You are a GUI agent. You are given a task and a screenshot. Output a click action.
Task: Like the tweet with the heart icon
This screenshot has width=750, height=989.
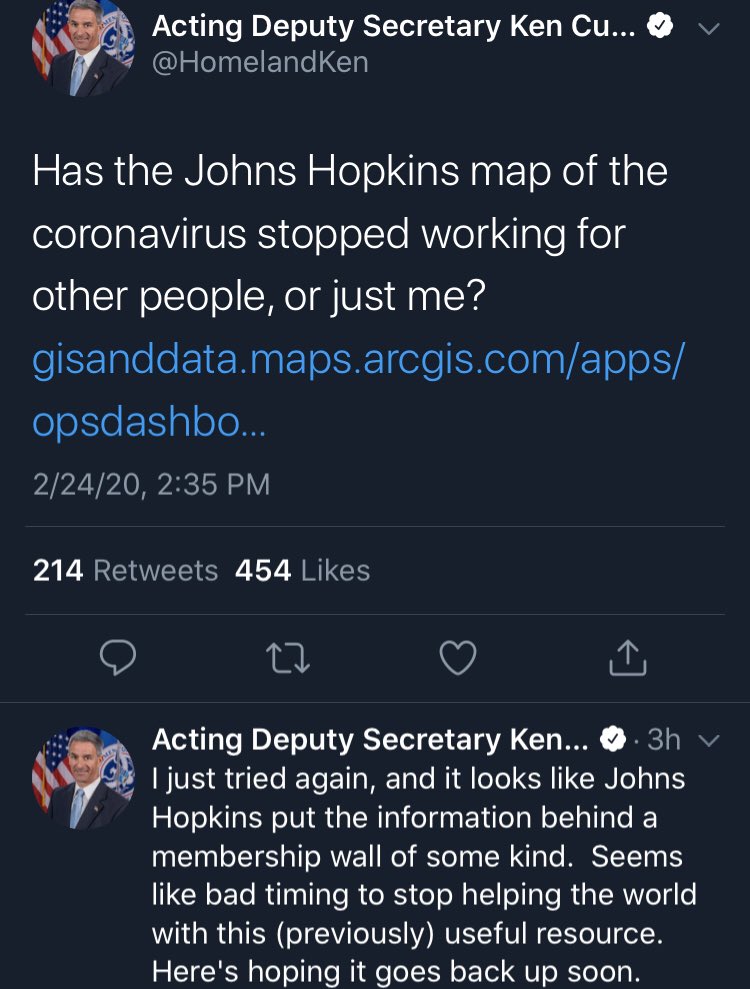pyautogui.click(x=458, y=657)
